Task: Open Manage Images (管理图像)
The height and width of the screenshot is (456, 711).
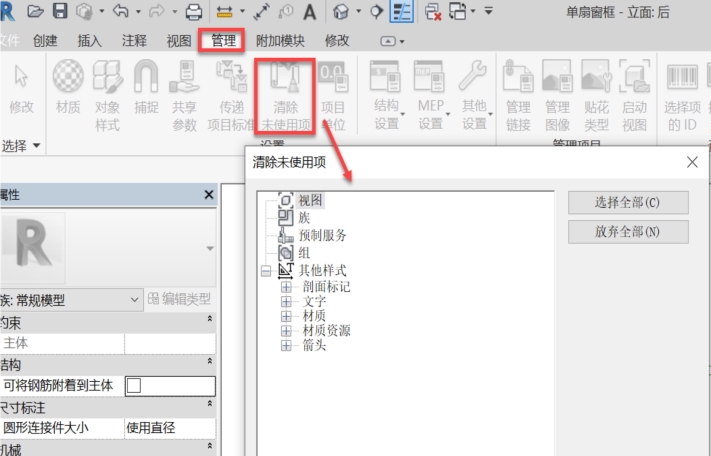Action: click(x=557, y=95)
